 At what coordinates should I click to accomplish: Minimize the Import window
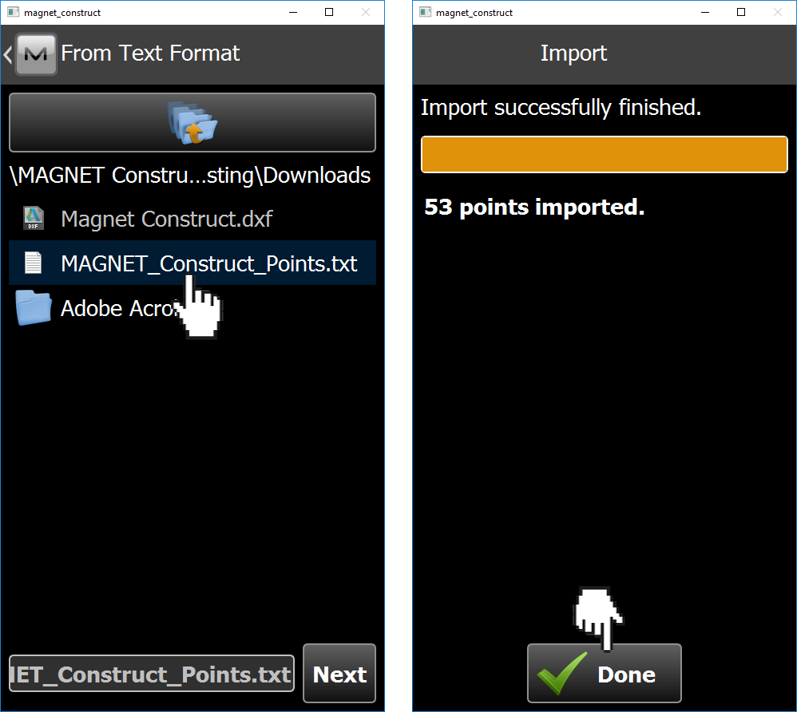705,12
